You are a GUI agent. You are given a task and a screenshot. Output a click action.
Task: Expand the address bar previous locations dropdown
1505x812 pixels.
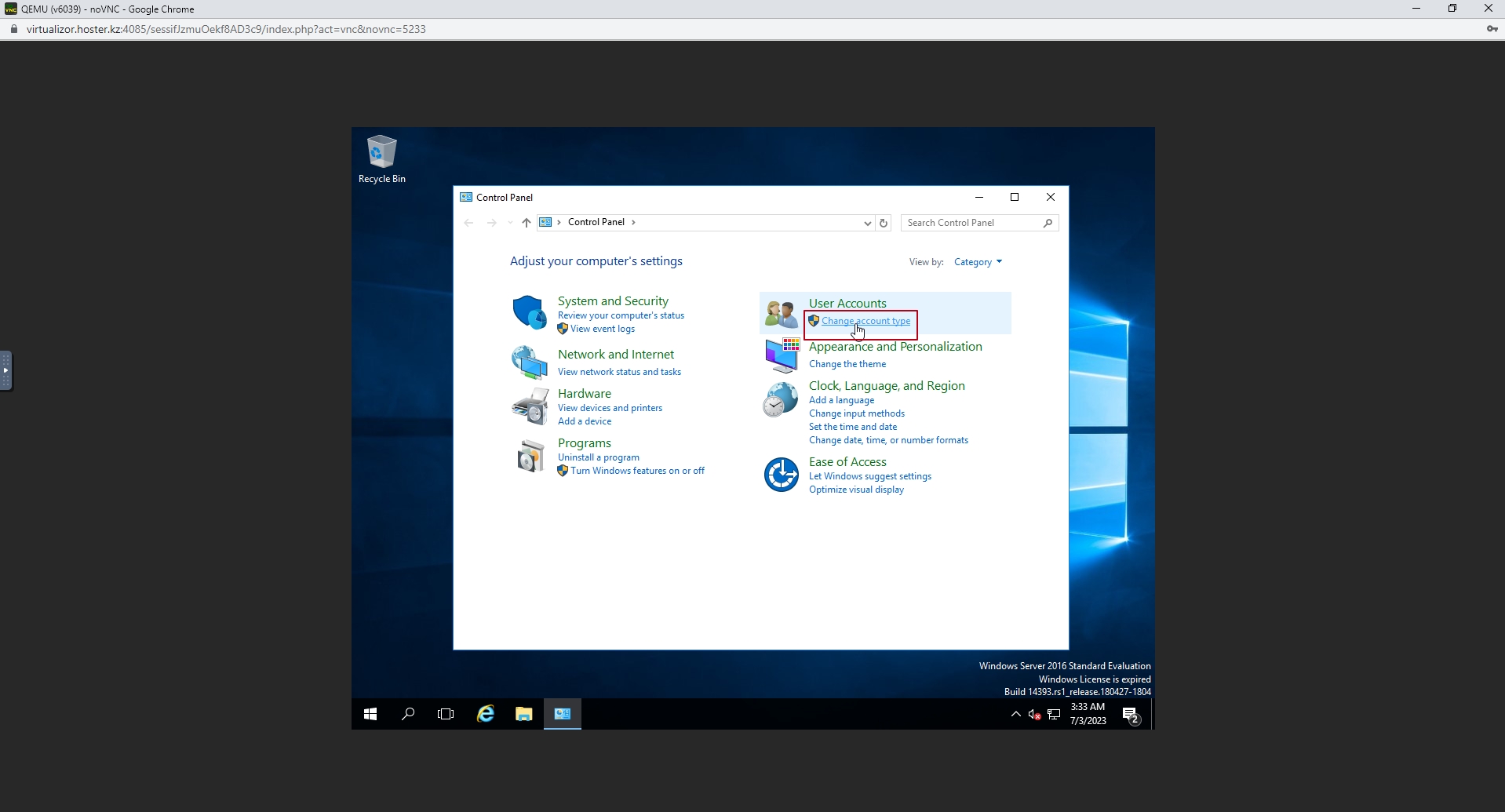(867, 223)
